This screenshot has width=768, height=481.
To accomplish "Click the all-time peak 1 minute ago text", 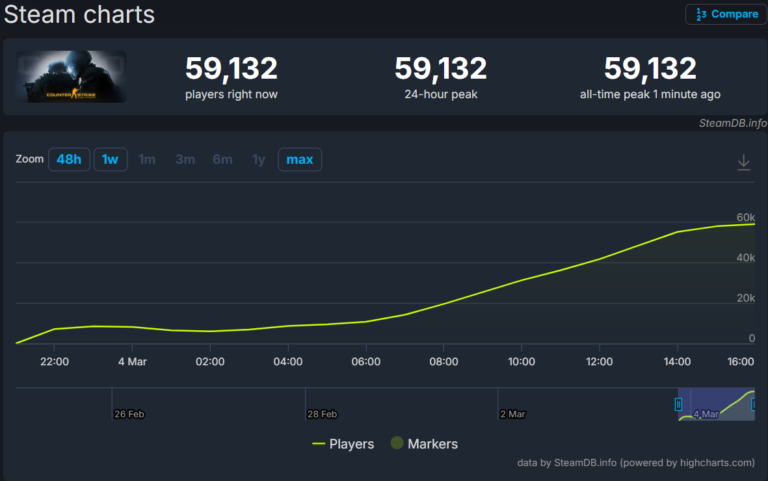I will click(650, 94).
